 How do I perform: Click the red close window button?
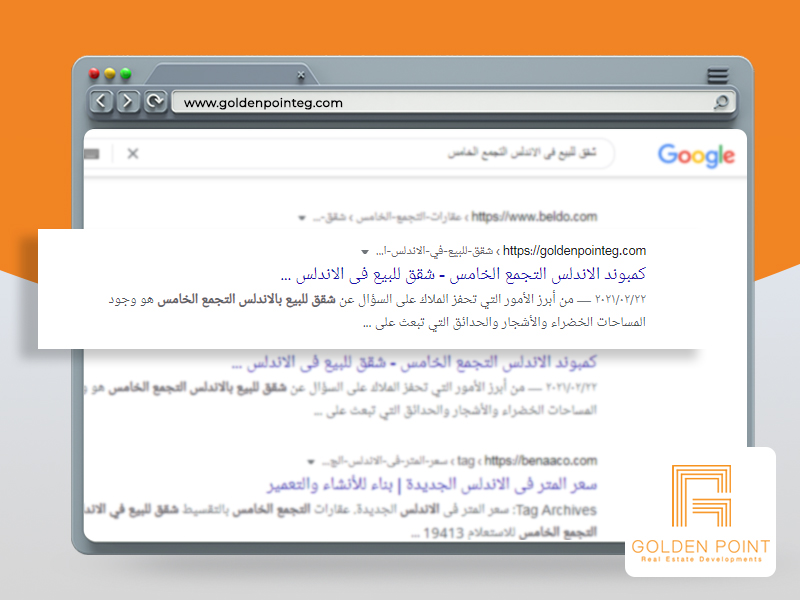[94, 73]
